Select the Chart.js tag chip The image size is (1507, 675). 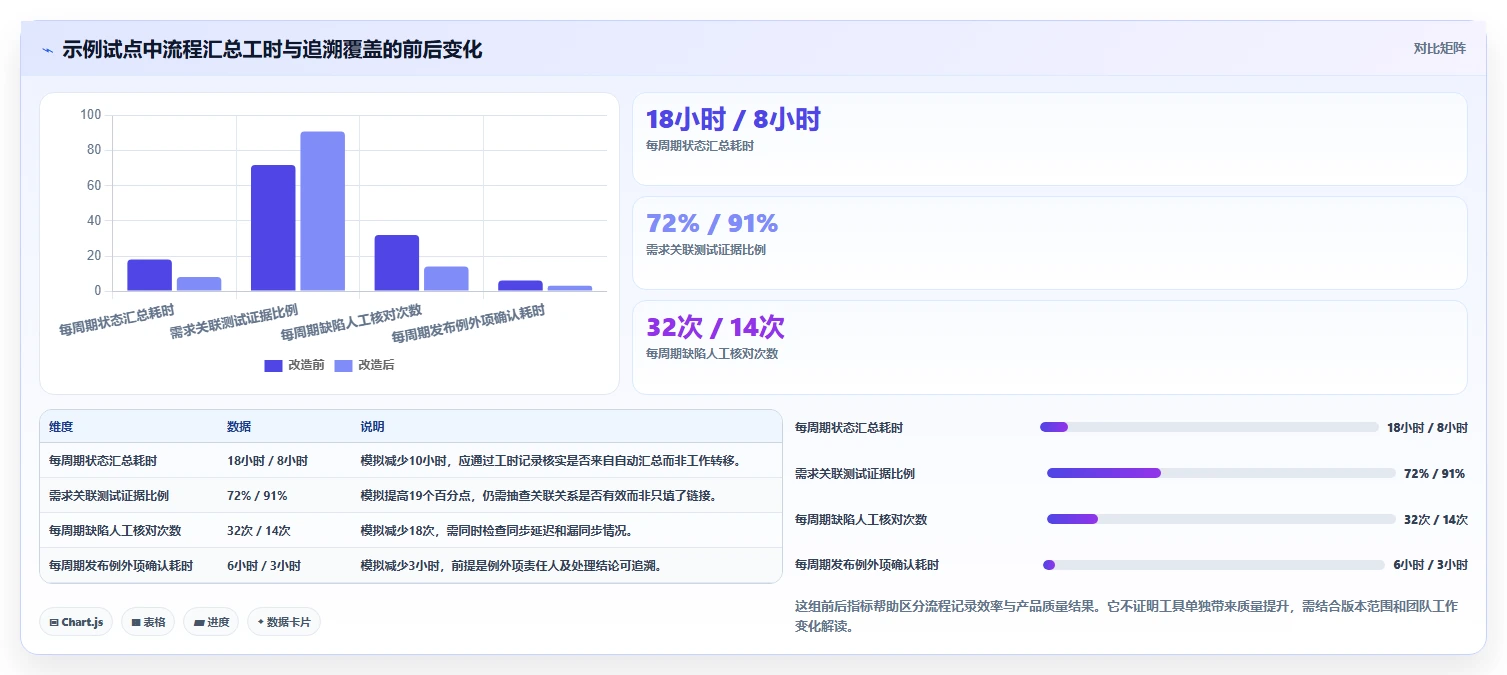76,622
